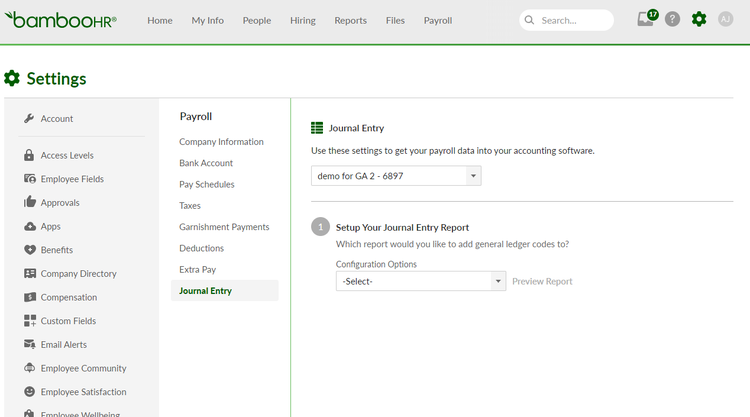Open the Configuration Options select dropdown
This screenshot has height=417, width=750.
[x=421, y=281]
